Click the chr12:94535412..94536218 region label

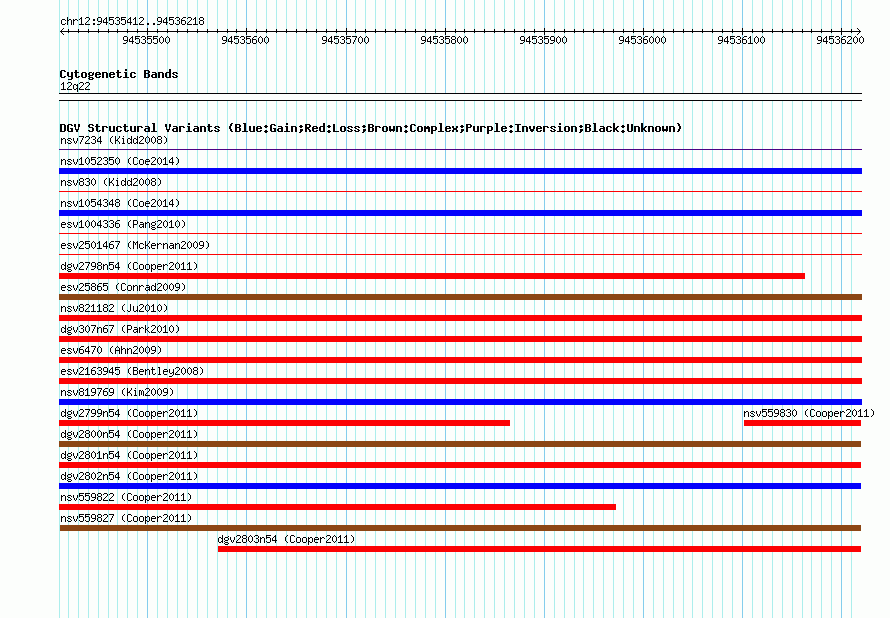[x=132, y=21]
